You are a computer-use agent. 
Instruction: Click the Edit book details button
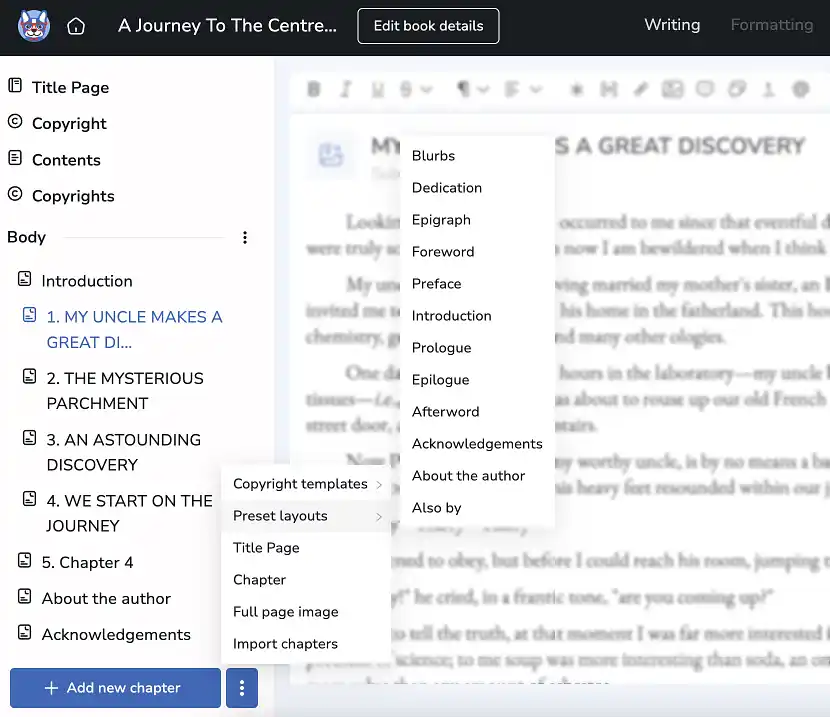click(x=428, y=26)
